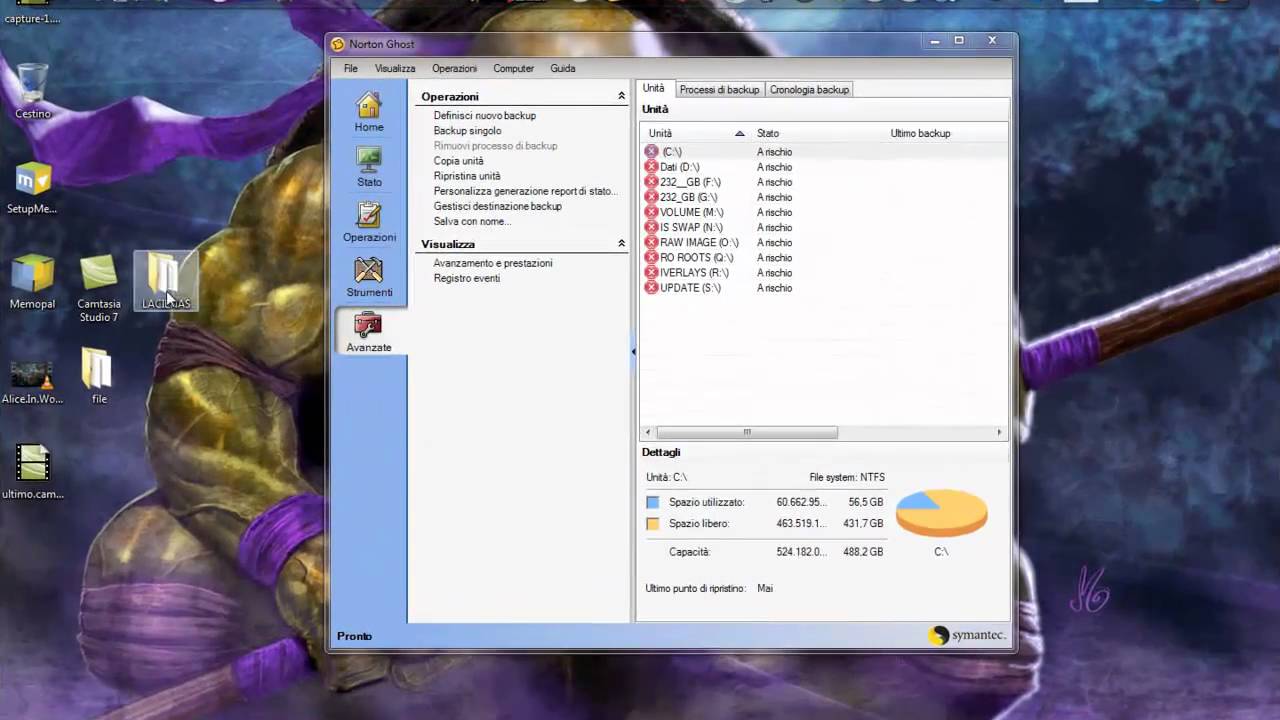Open the Visualizza menu
1280x720 pixels.
pos(395,68)
